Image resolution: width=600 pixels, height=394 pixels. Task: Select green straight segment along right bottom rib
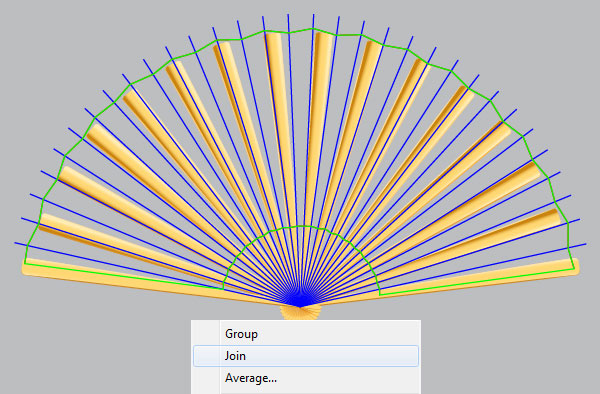click(477, 282)
